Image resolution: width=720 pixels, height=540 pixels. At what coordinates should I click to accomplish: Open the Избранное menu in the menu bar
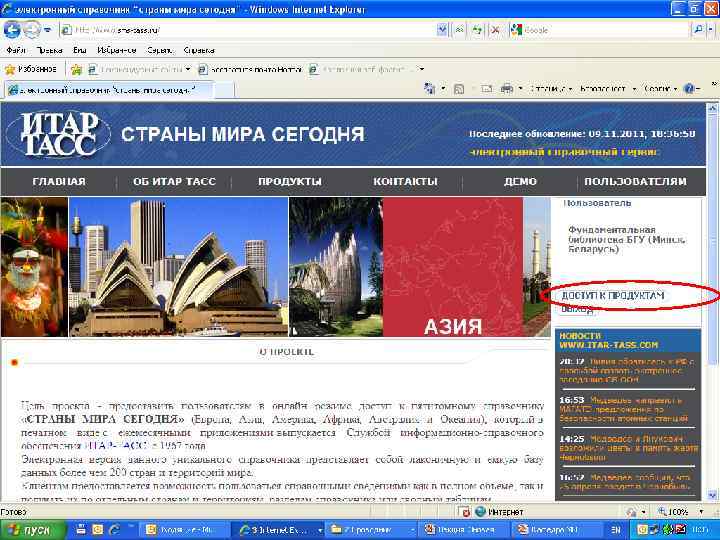click(x=117, y=51)
